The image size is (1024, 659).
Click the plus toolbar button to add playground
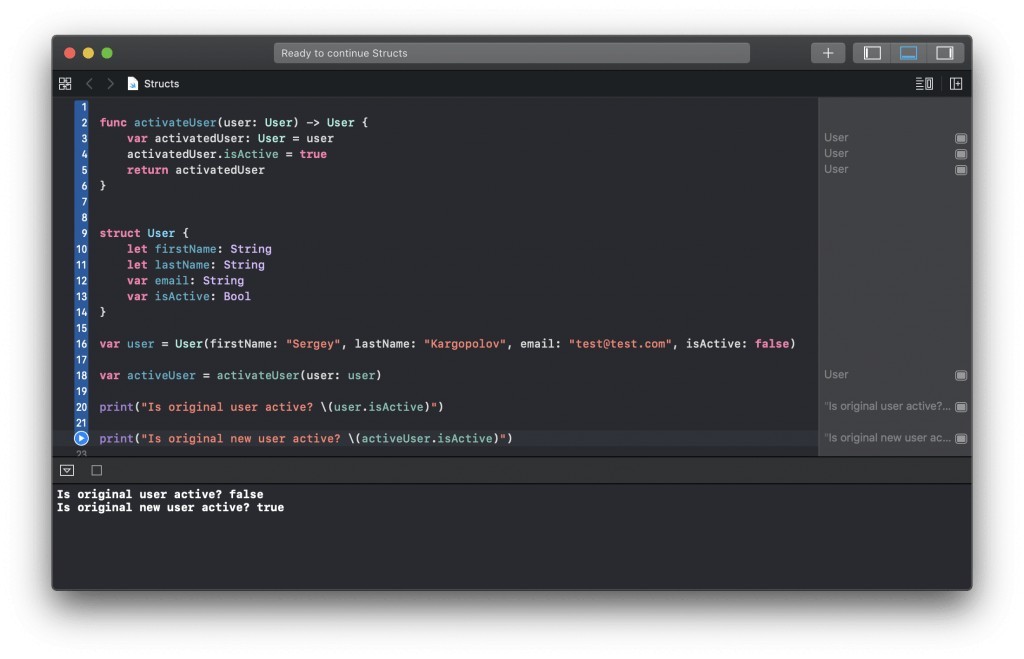[828, 53]
